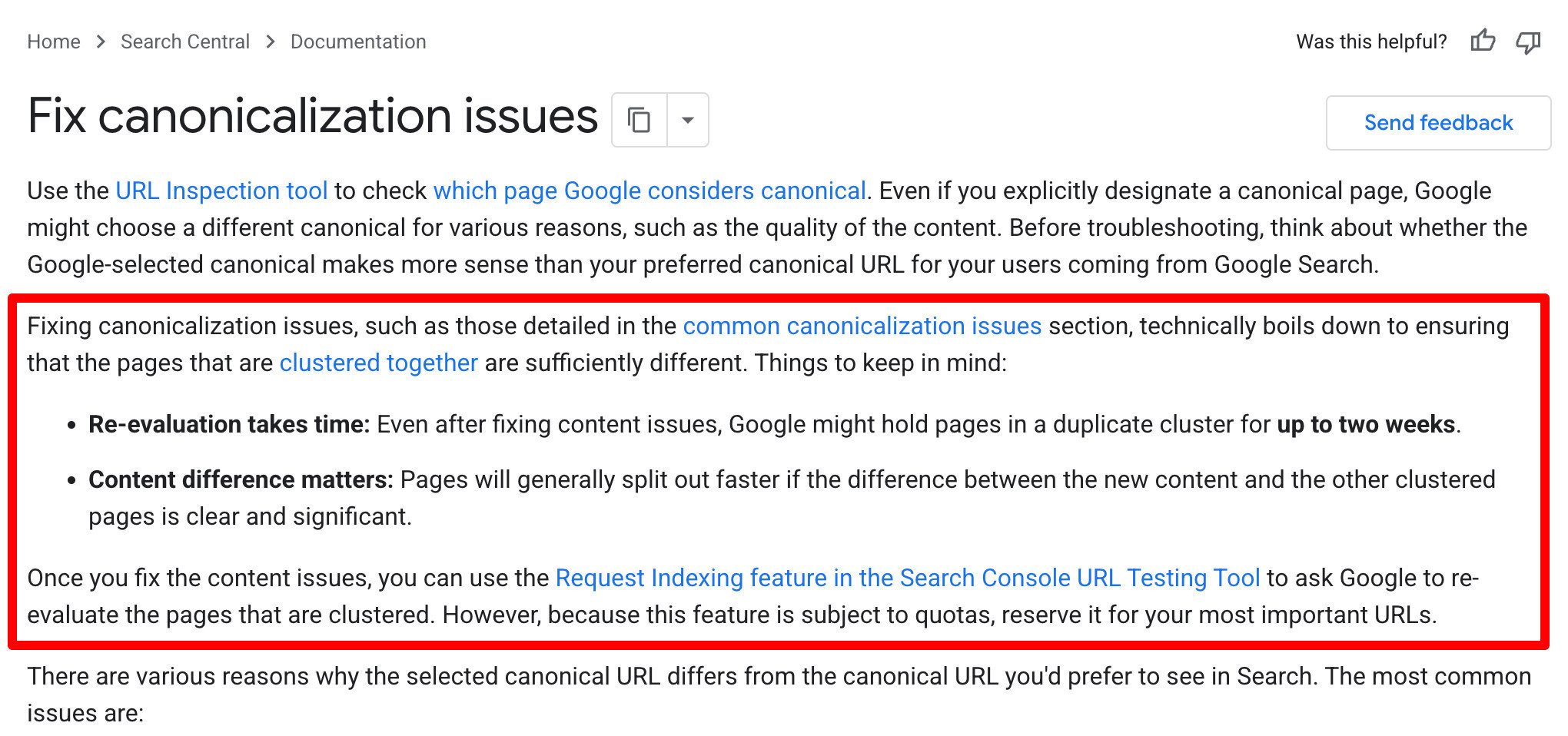Follow 'which page Google considers canonical' link
Screen dimensions: 1568x736
point(649,191)
